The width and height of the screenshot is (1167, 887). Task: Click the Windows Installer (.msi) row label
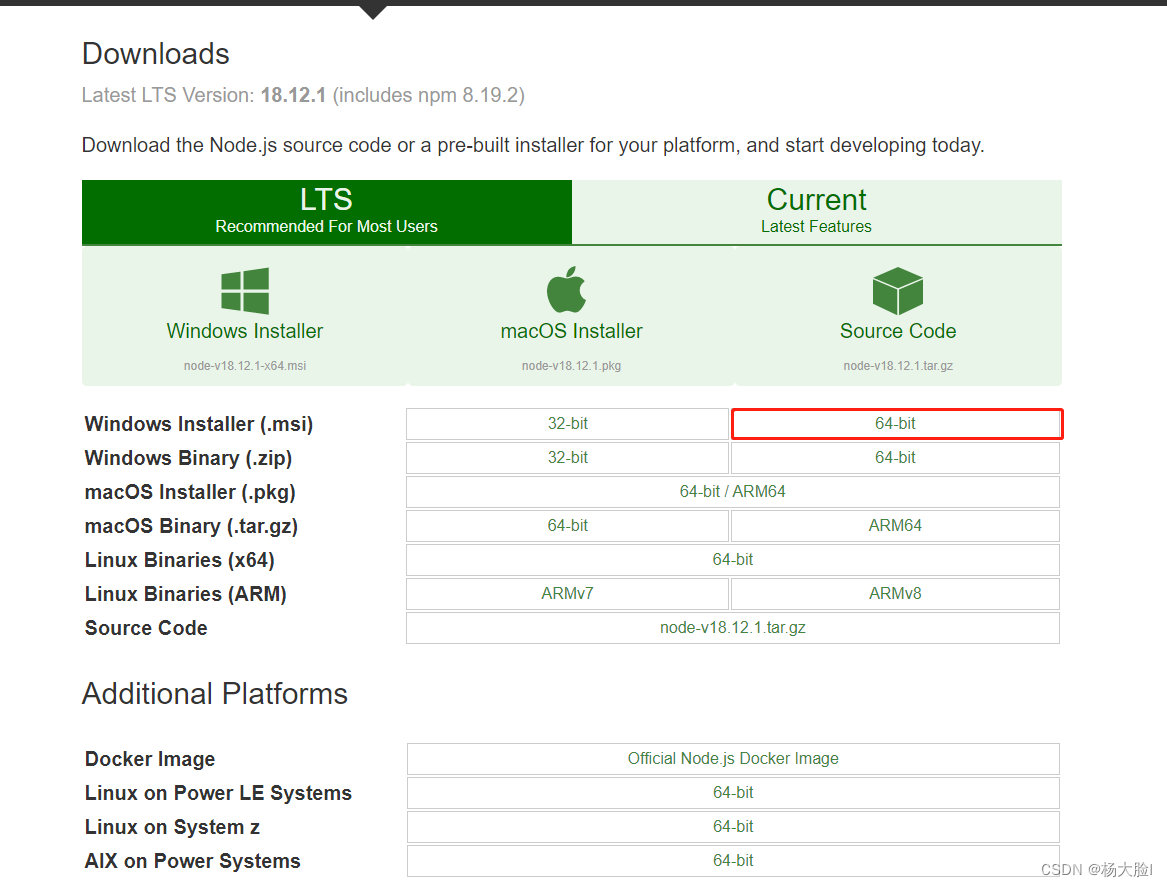tap(199, 424)
